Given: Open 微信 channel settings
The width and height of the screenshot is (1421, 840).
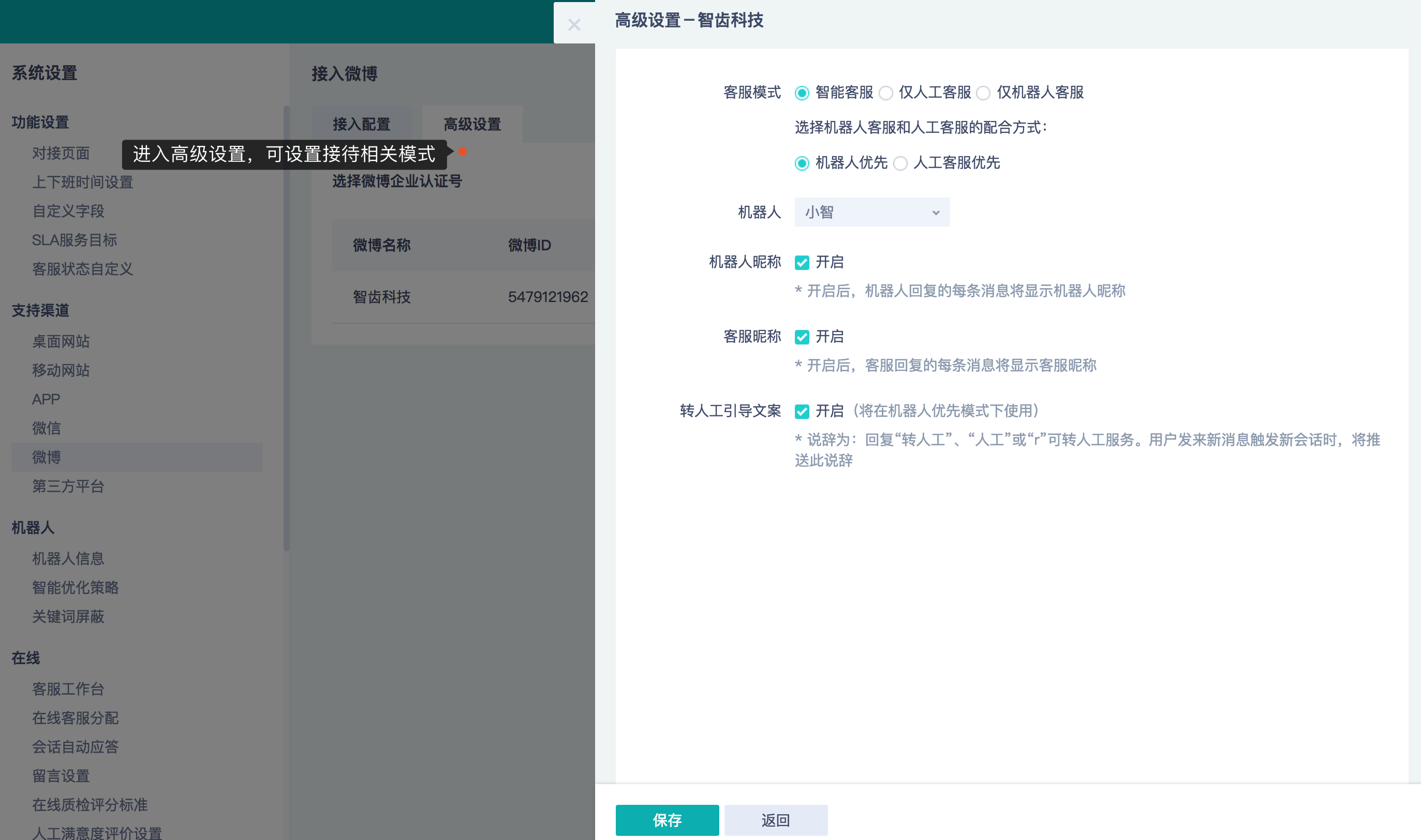Looking at the screenshot, I should click(47, 428).
